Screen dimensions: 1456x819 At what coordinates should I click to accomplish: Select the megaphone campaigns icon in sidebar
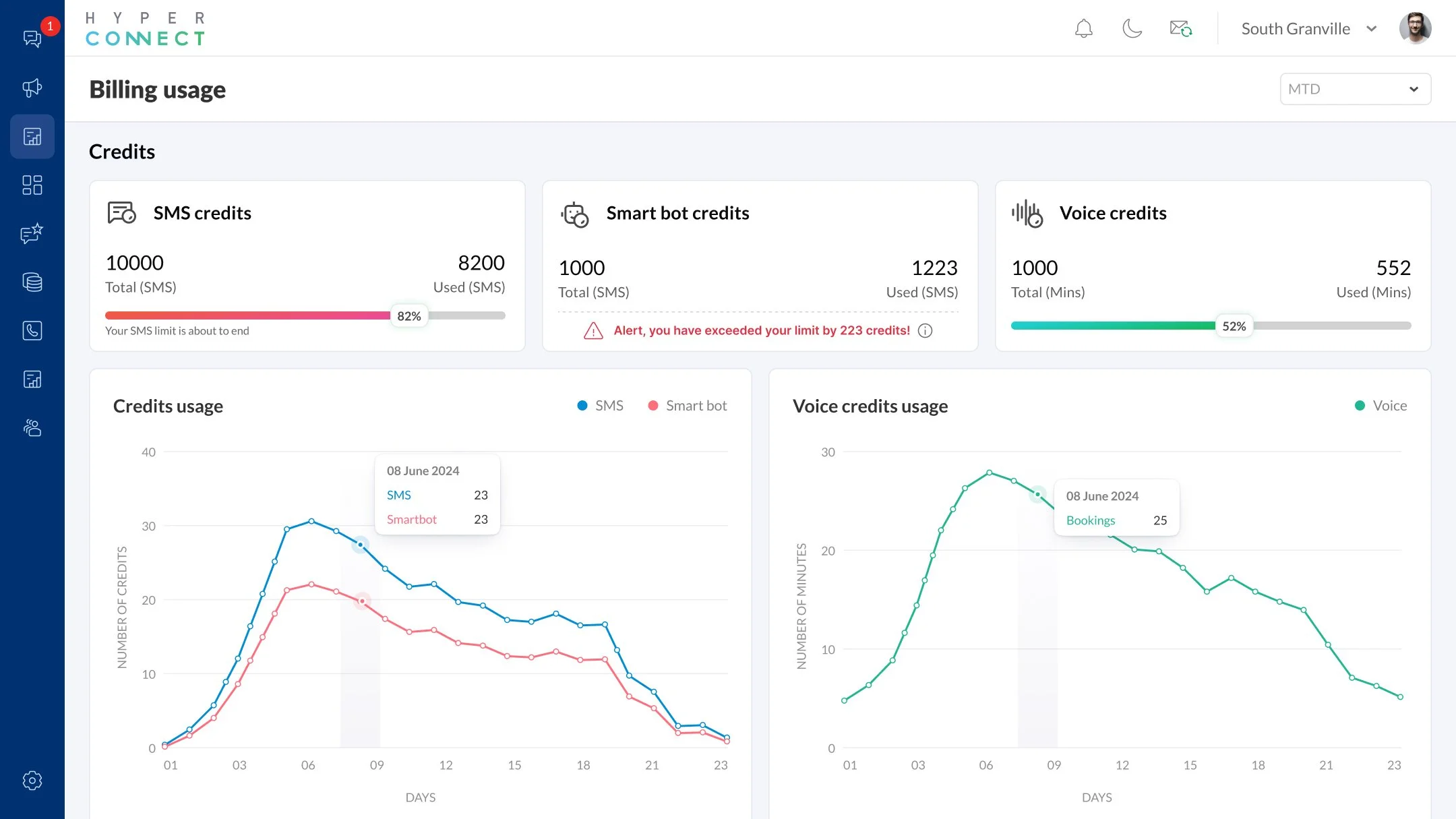point(32,88)
